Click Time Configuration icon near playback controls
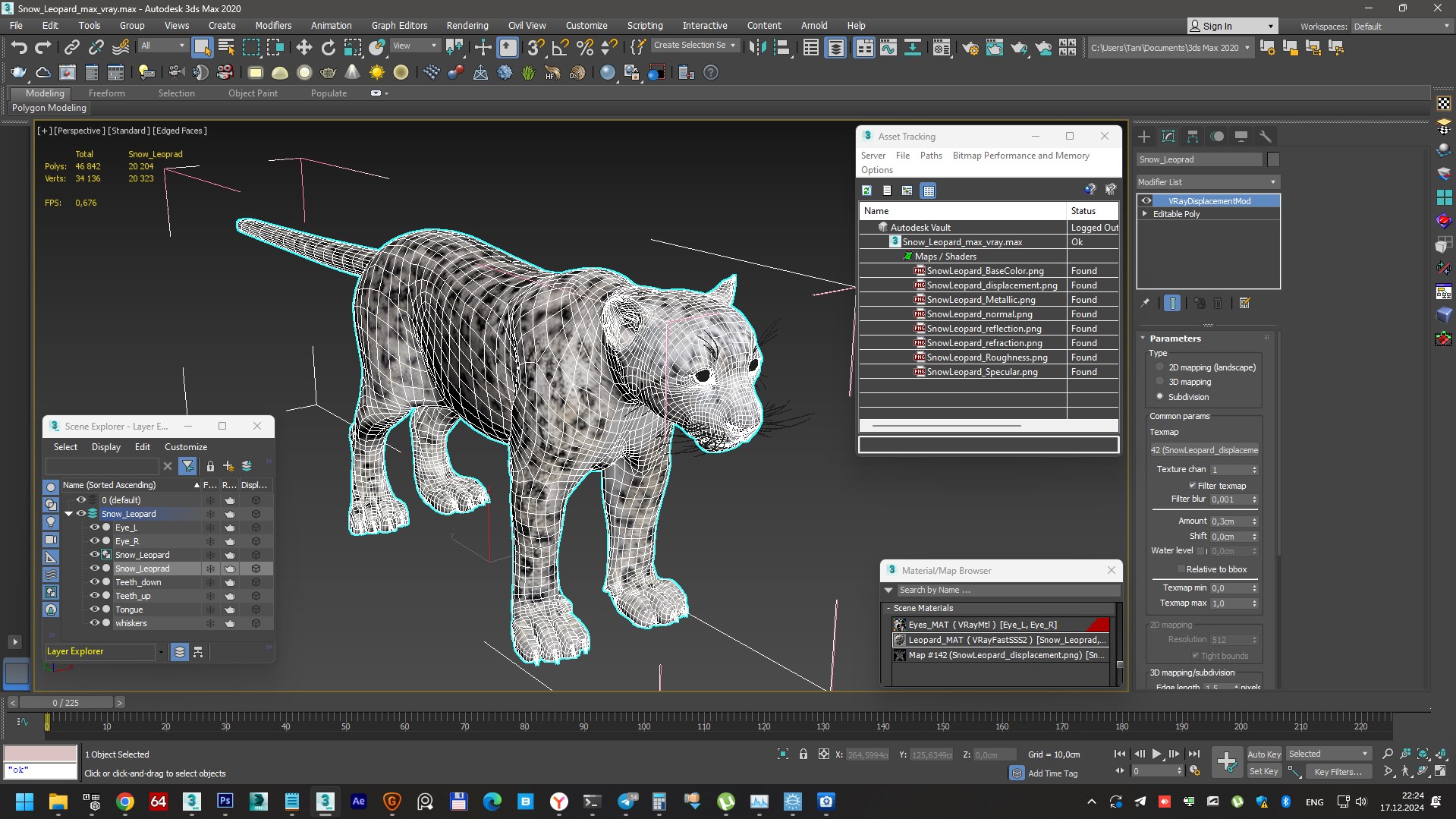The height and width of the screenshot is (819, 1456). pos(1194,770)
